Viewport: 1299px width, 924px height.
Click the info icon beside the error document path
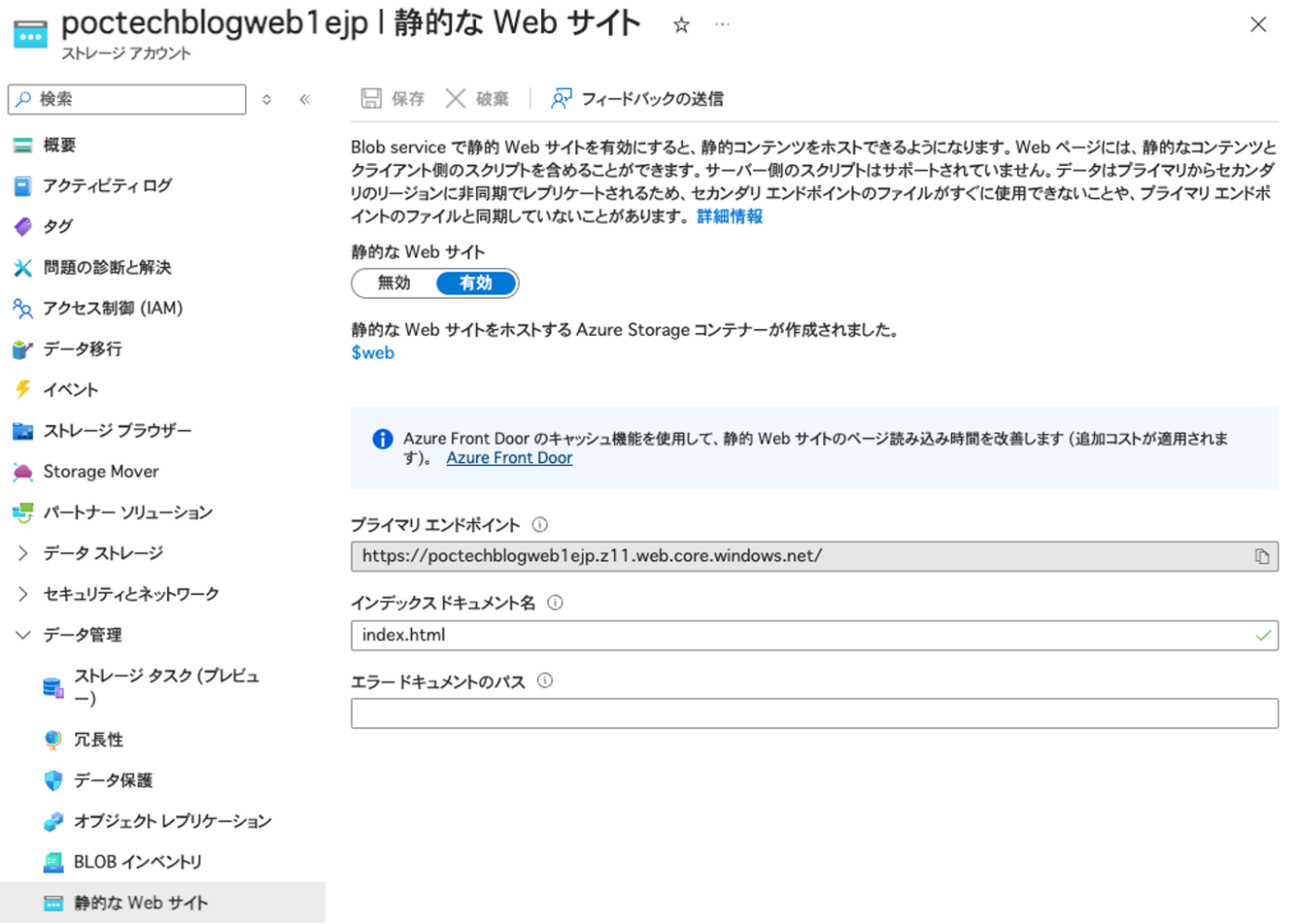545,681
